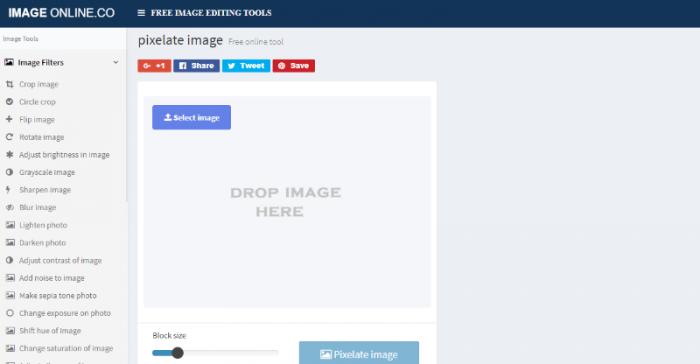Click the Pixelate image button

(359, 353)
